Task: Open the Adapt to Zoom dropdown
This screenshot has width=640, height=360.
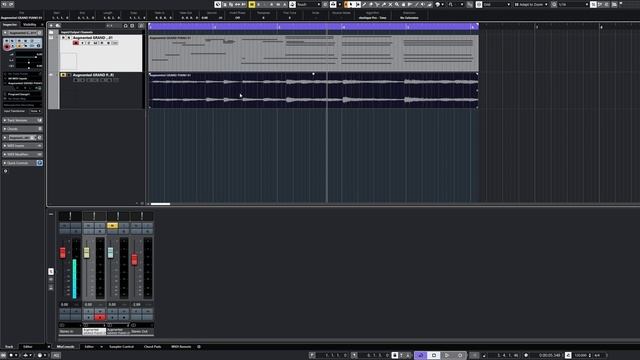Action: click(531, 4)
